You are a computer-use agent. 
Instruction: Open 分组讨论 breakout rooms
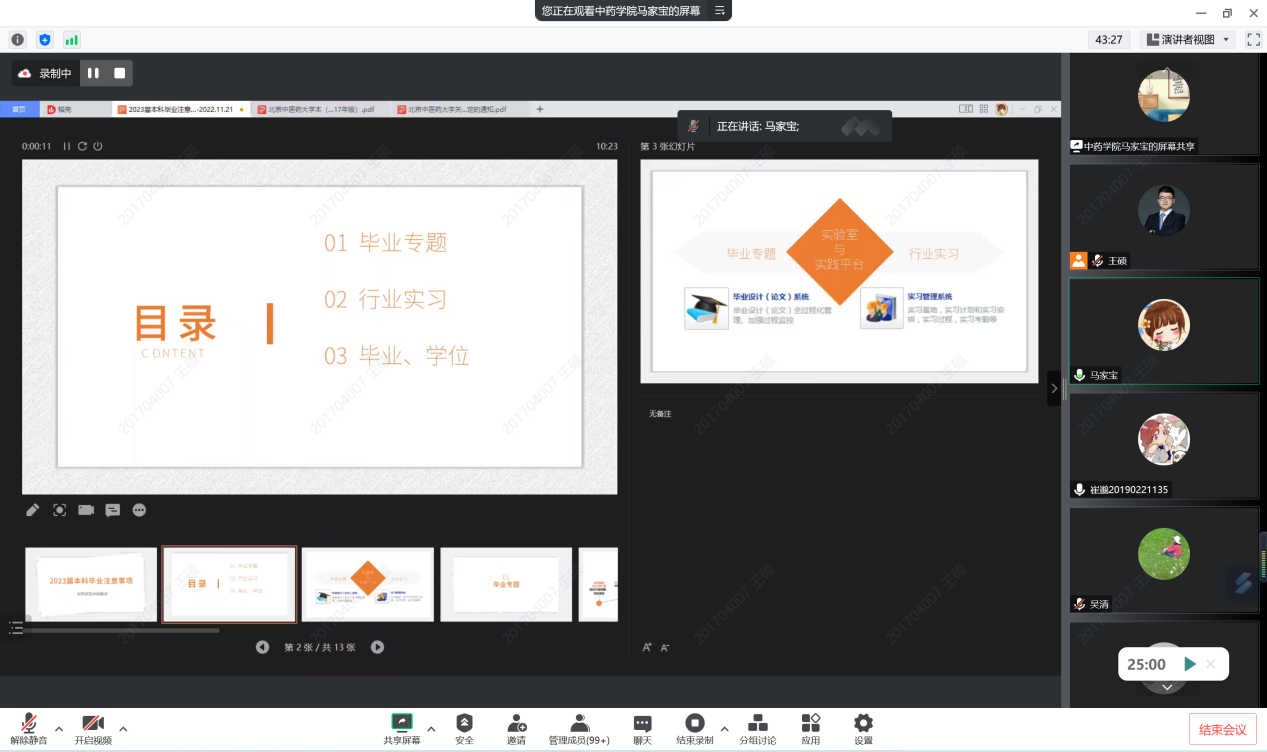tap(757, 723)
